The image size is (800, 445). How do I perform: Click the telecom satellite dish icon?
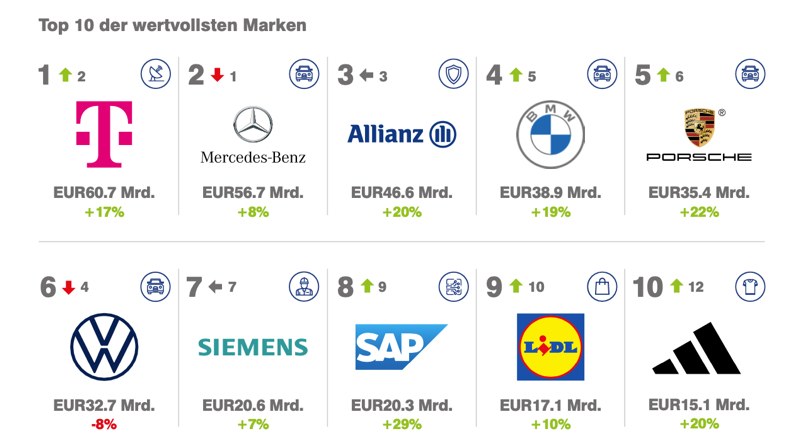click(x=155, y=74)
